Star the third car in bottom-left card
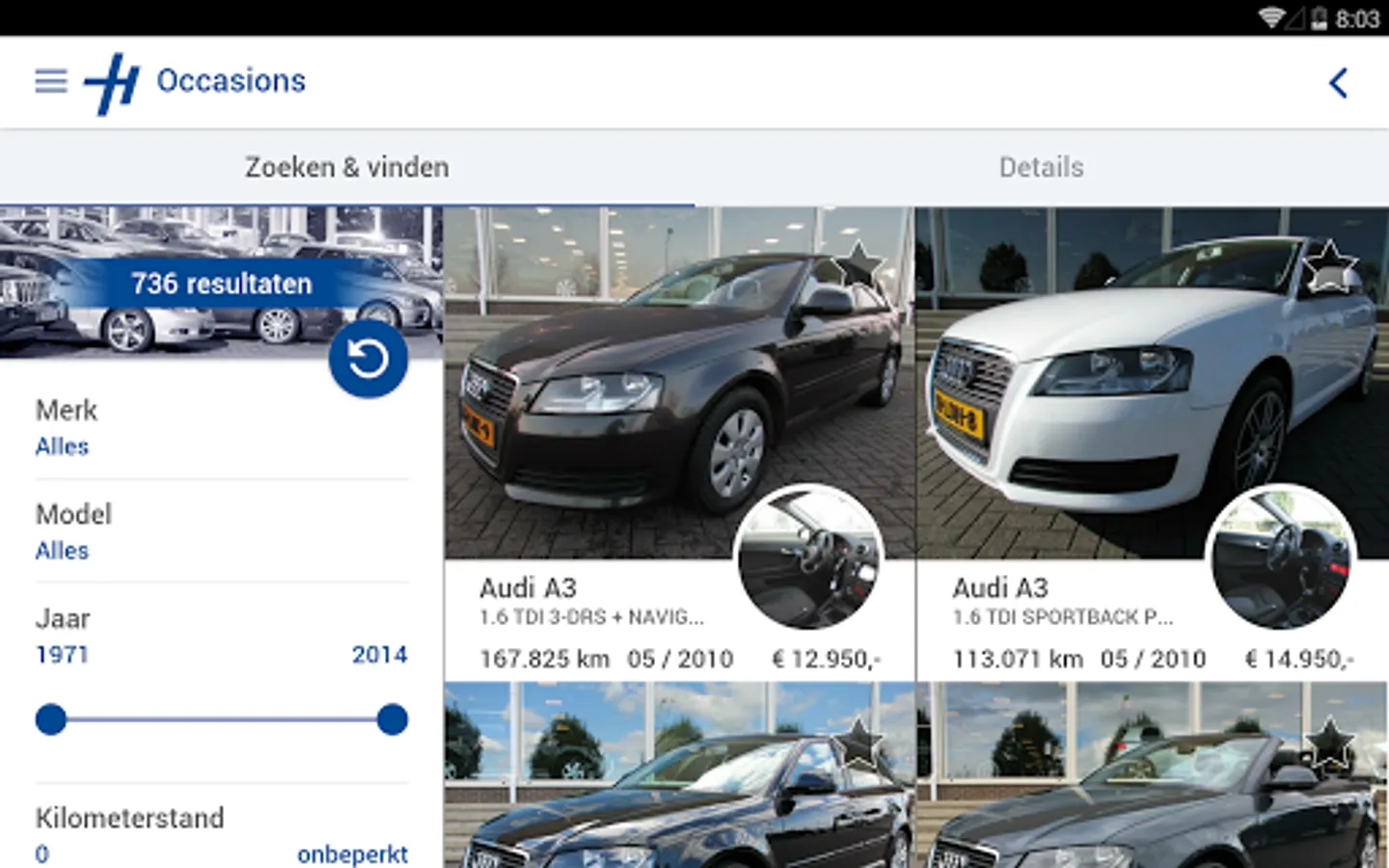The height and width of the screenshot is (868, 1389). pyautogui.click(x=858, y=744)
